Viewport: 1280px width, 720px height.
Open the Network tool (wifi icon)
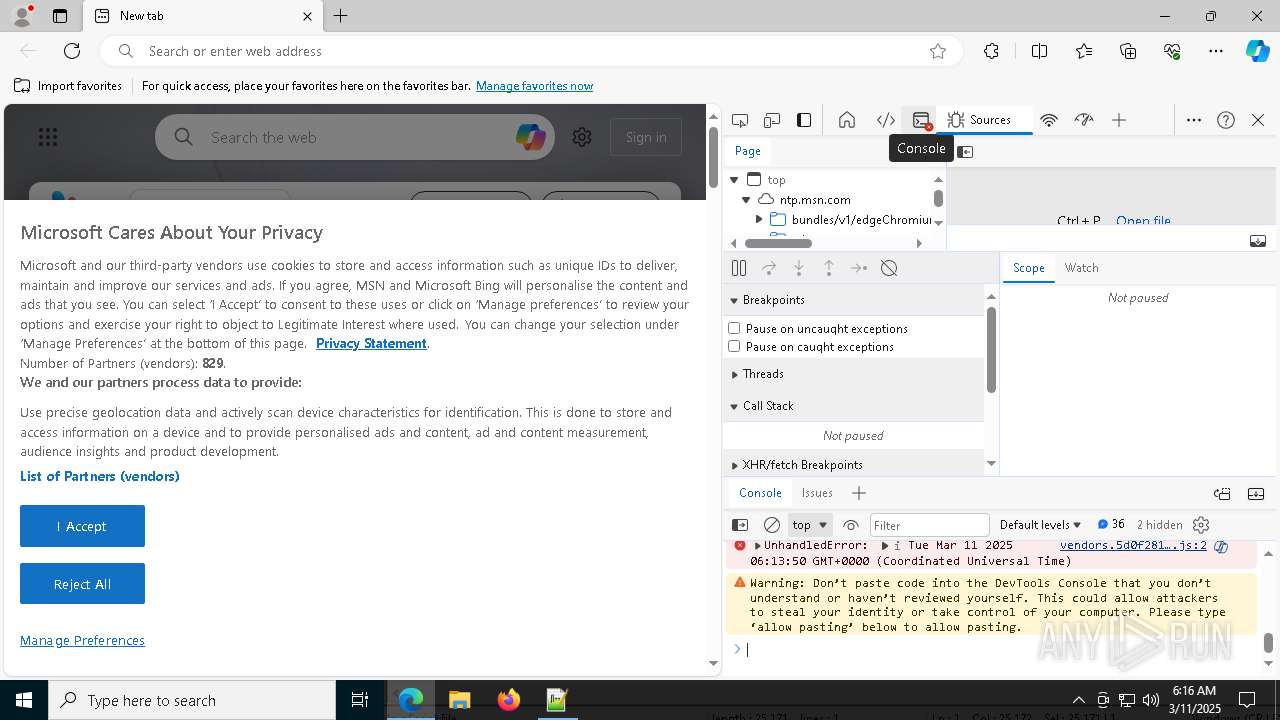pos(1049,120)
